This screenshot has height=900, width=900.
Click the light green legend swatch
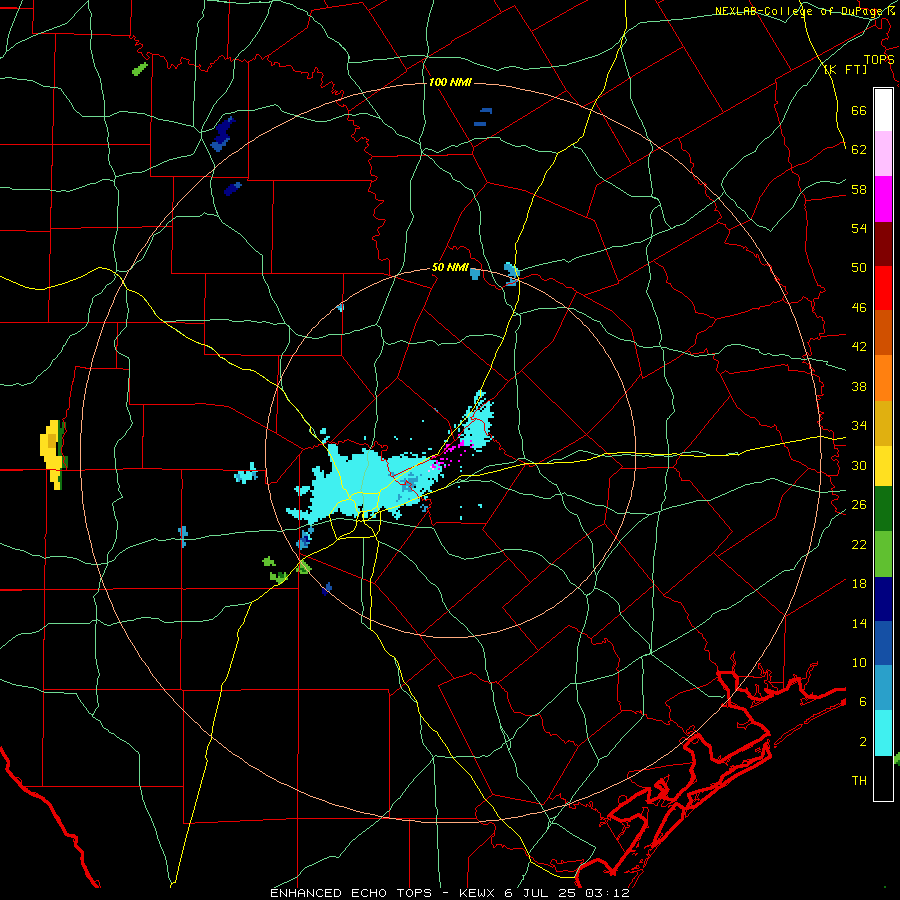(x=883, y=554)
